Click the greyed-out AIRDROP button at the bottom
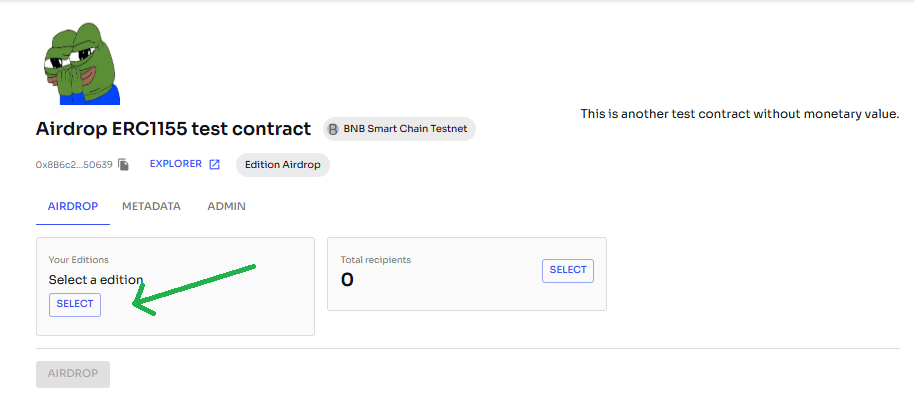The width and height of the screenshot is (914, 411). [x=73, y=374]
